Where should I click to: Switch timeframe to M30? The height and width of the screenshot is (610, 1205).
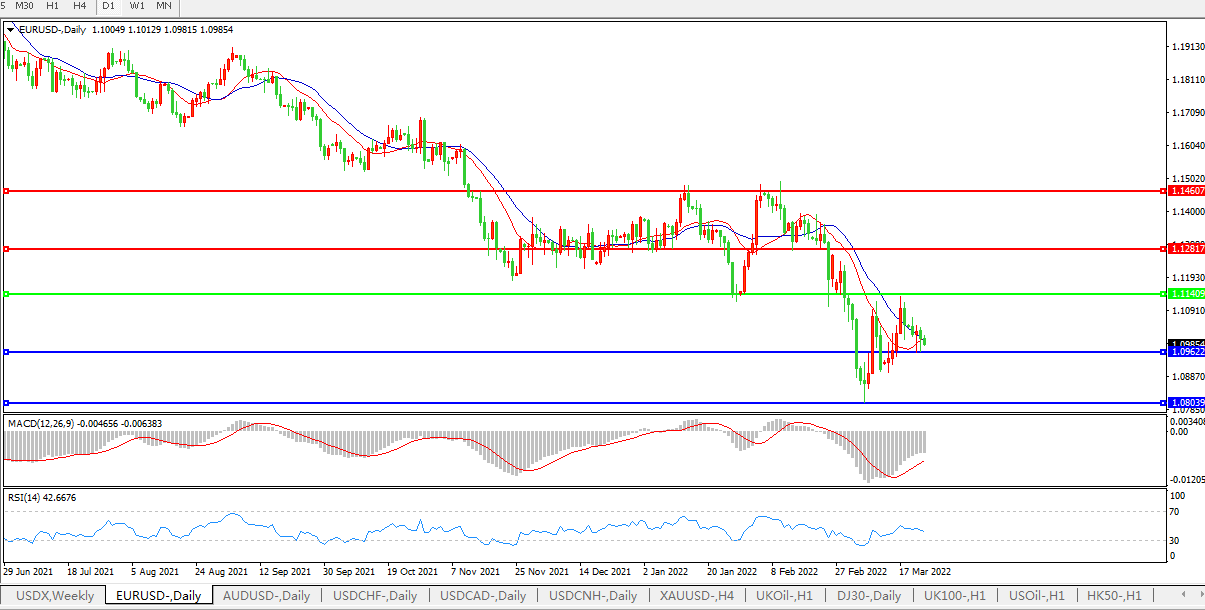[25, 6]
